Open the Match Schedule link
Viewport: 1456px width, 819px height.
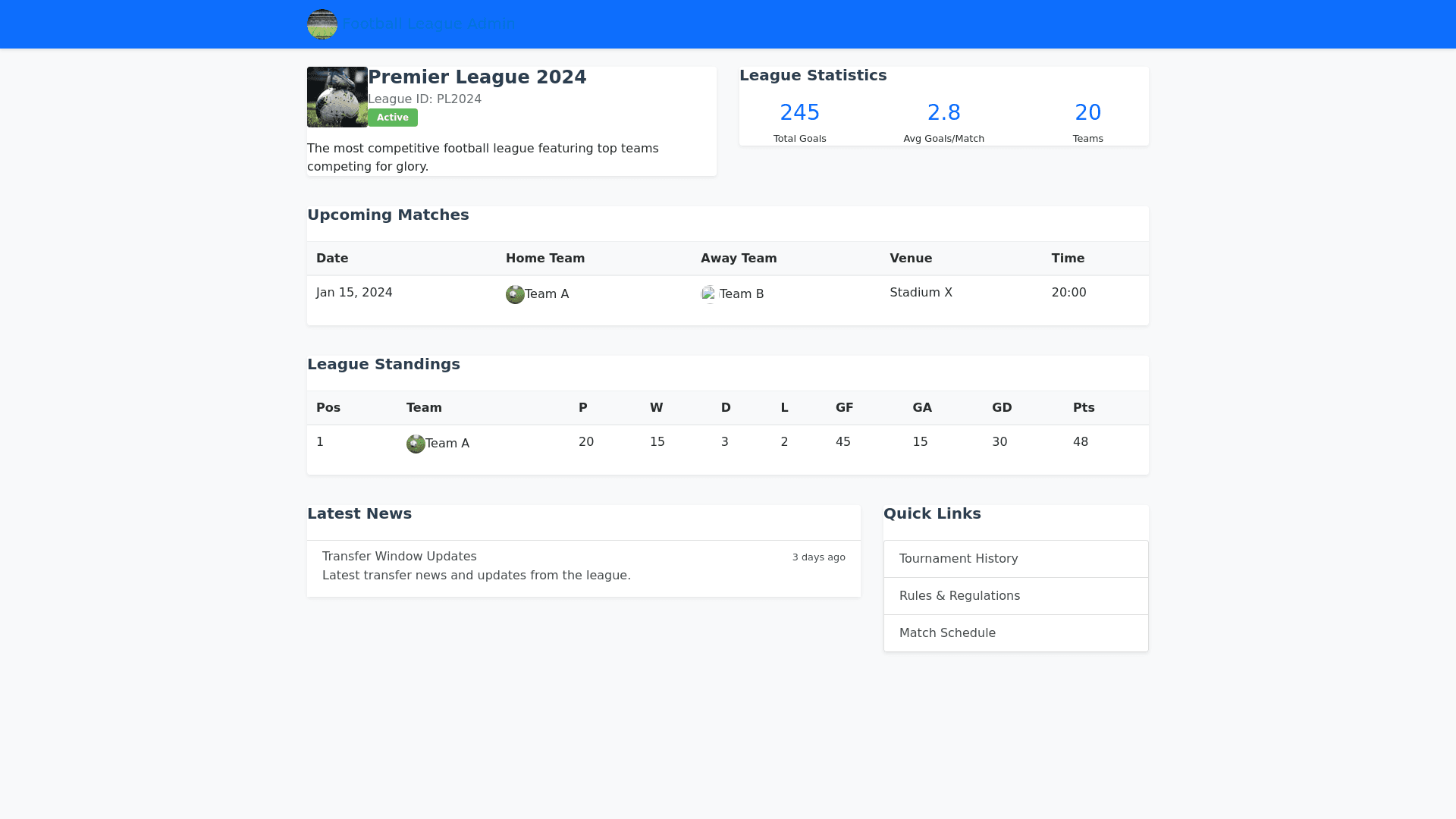click(947, 633)
